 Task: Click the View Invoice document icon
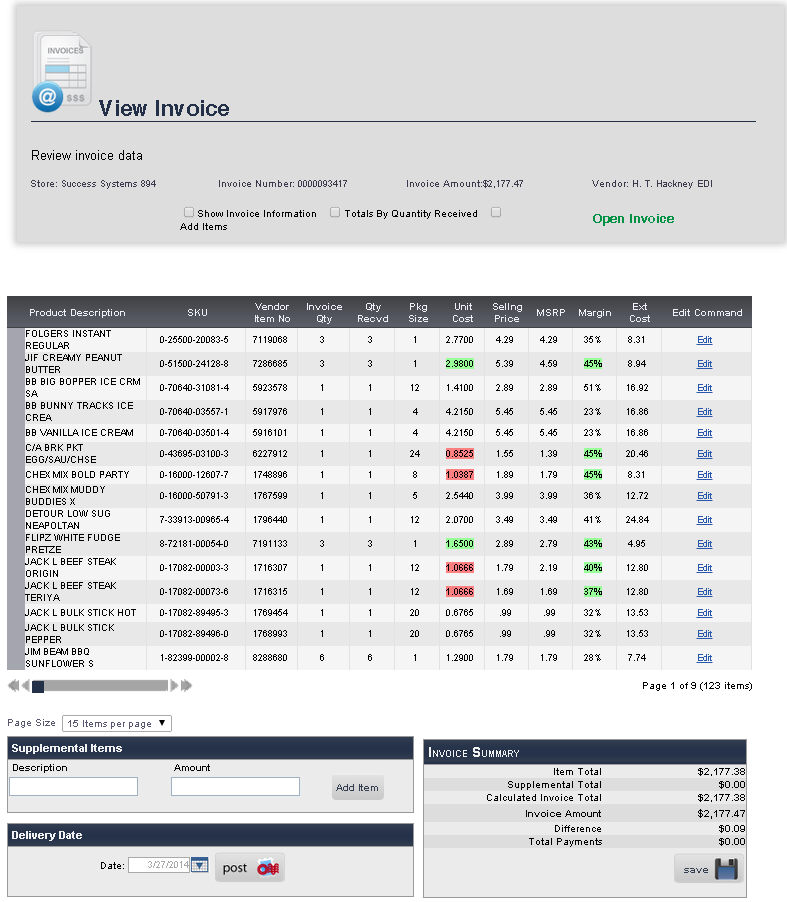[62, 72]
